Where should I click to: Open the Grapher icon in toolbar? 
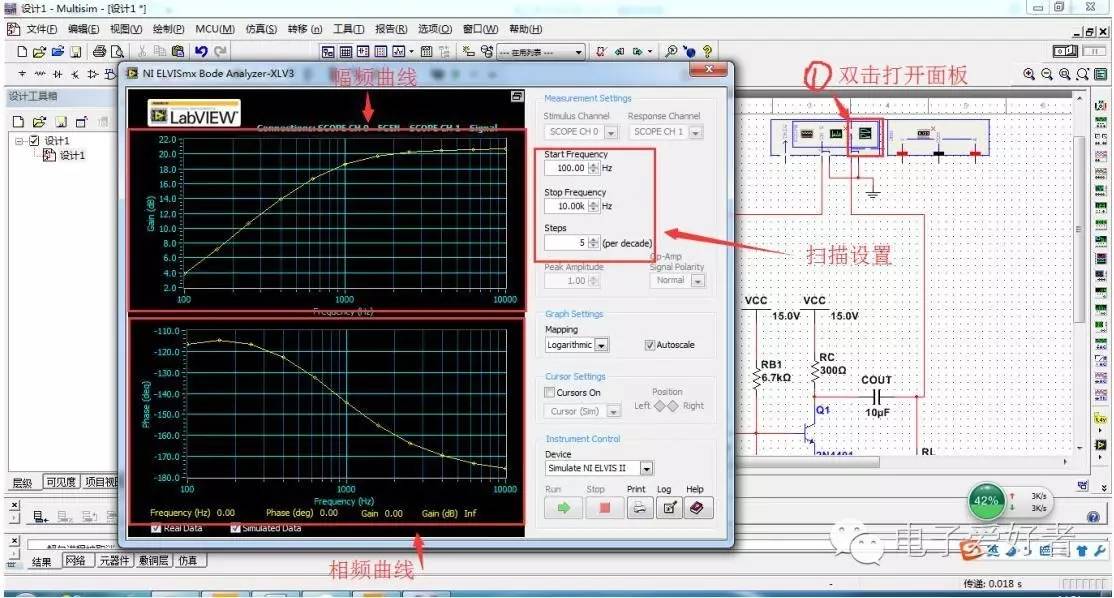[399, 51]
